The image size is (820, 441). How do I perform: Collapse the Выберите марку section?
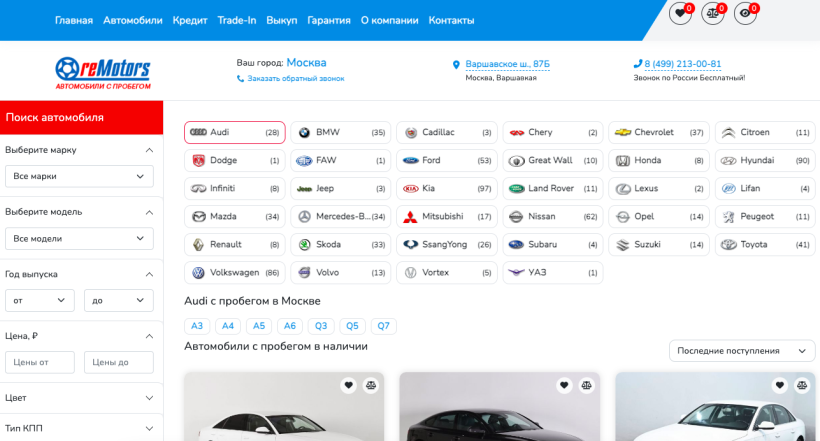coord(149,150)
